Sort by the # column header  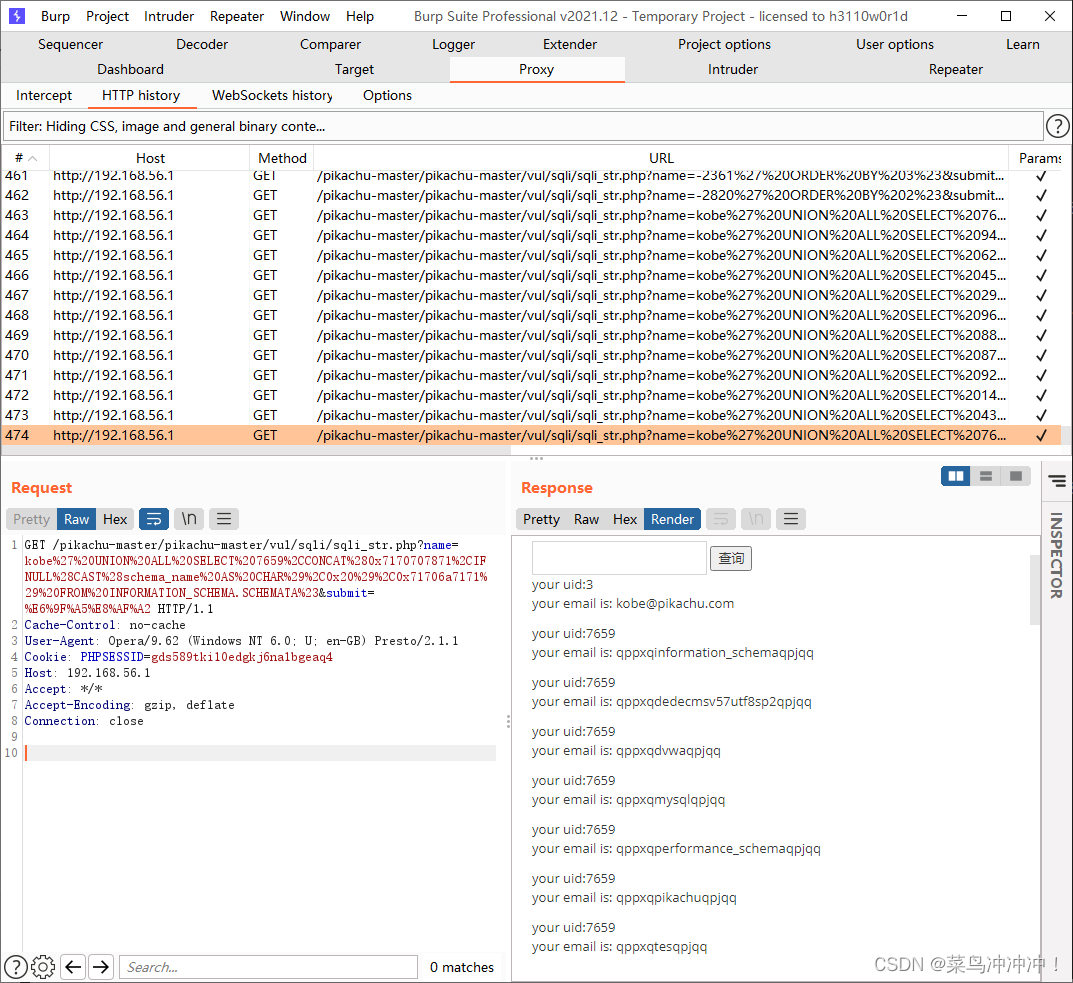pos(25,158)
